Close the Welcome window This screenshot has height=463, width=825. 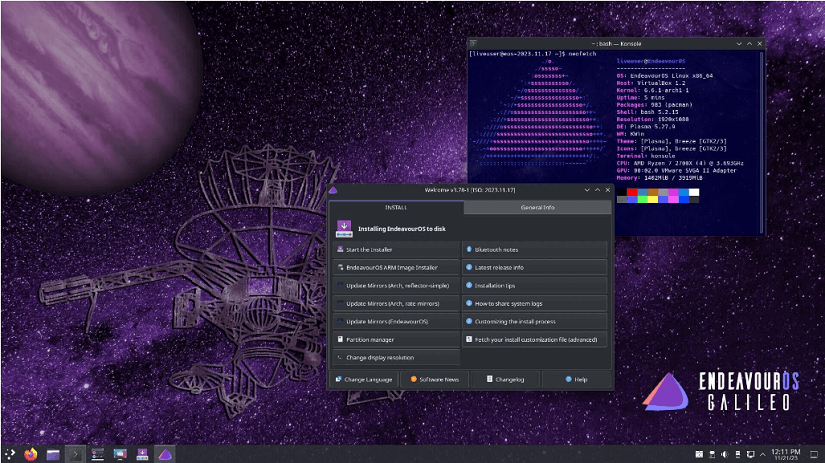[x=608, y=190]
